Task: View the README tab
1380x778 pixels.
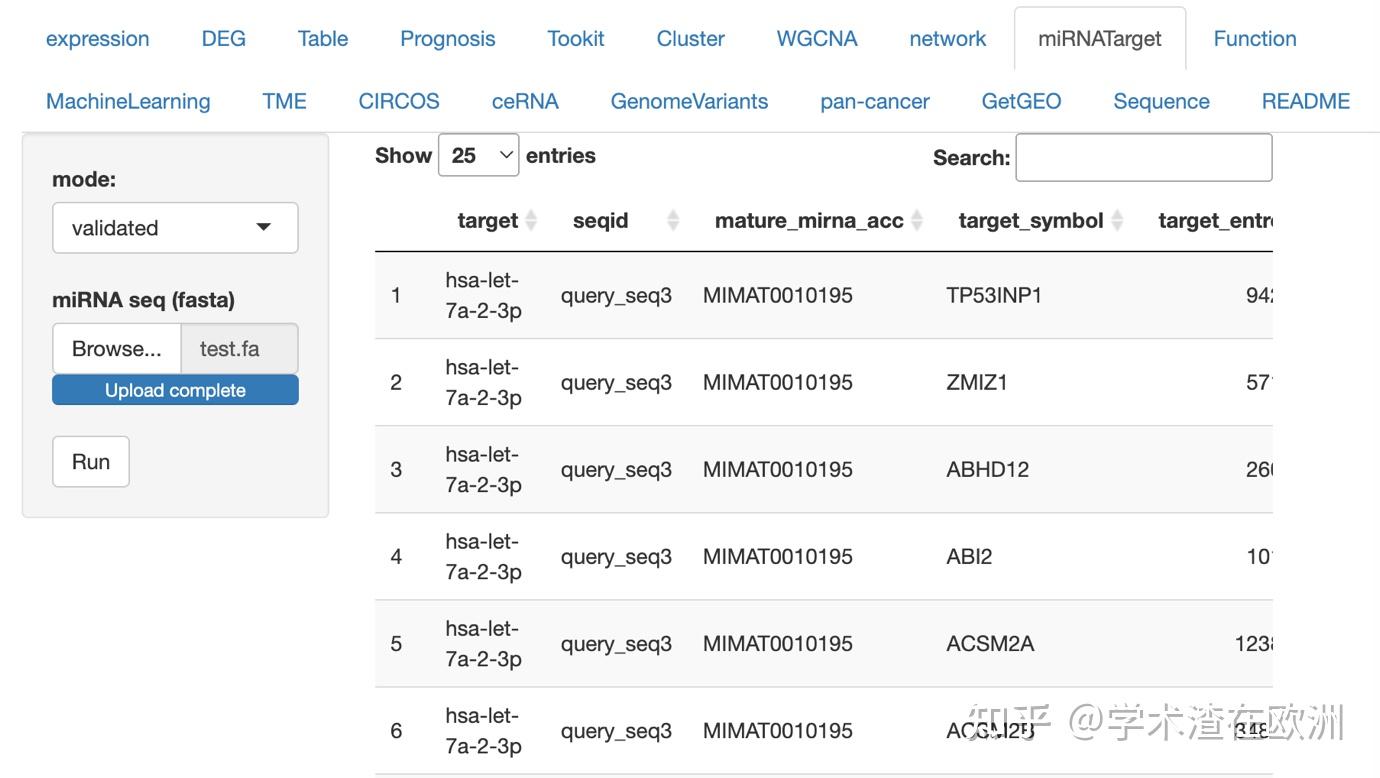Action: (x=1305, y=102)
